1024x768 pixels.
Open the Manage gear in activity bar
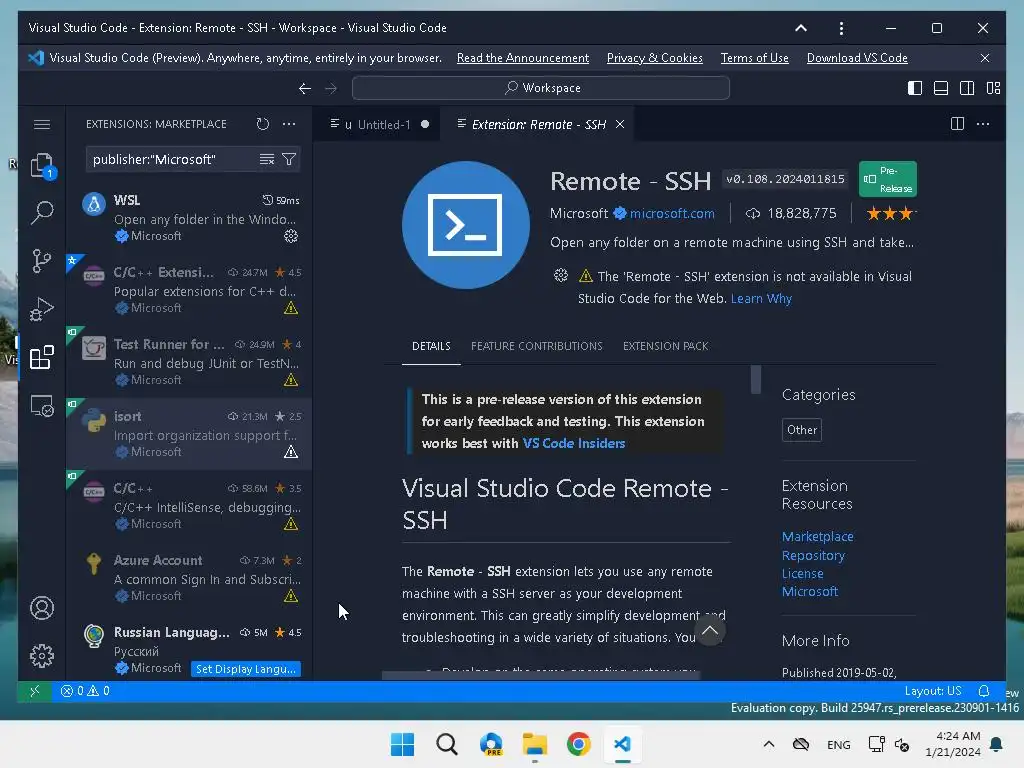(x=42, y=656)
